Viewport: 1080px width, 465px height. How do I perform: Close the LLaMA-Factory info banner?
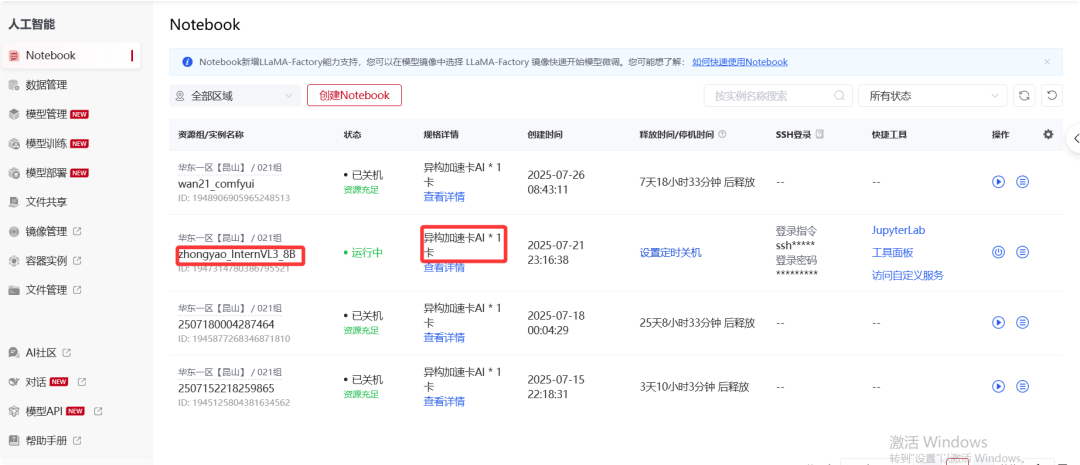click(x=1047, y=62)
